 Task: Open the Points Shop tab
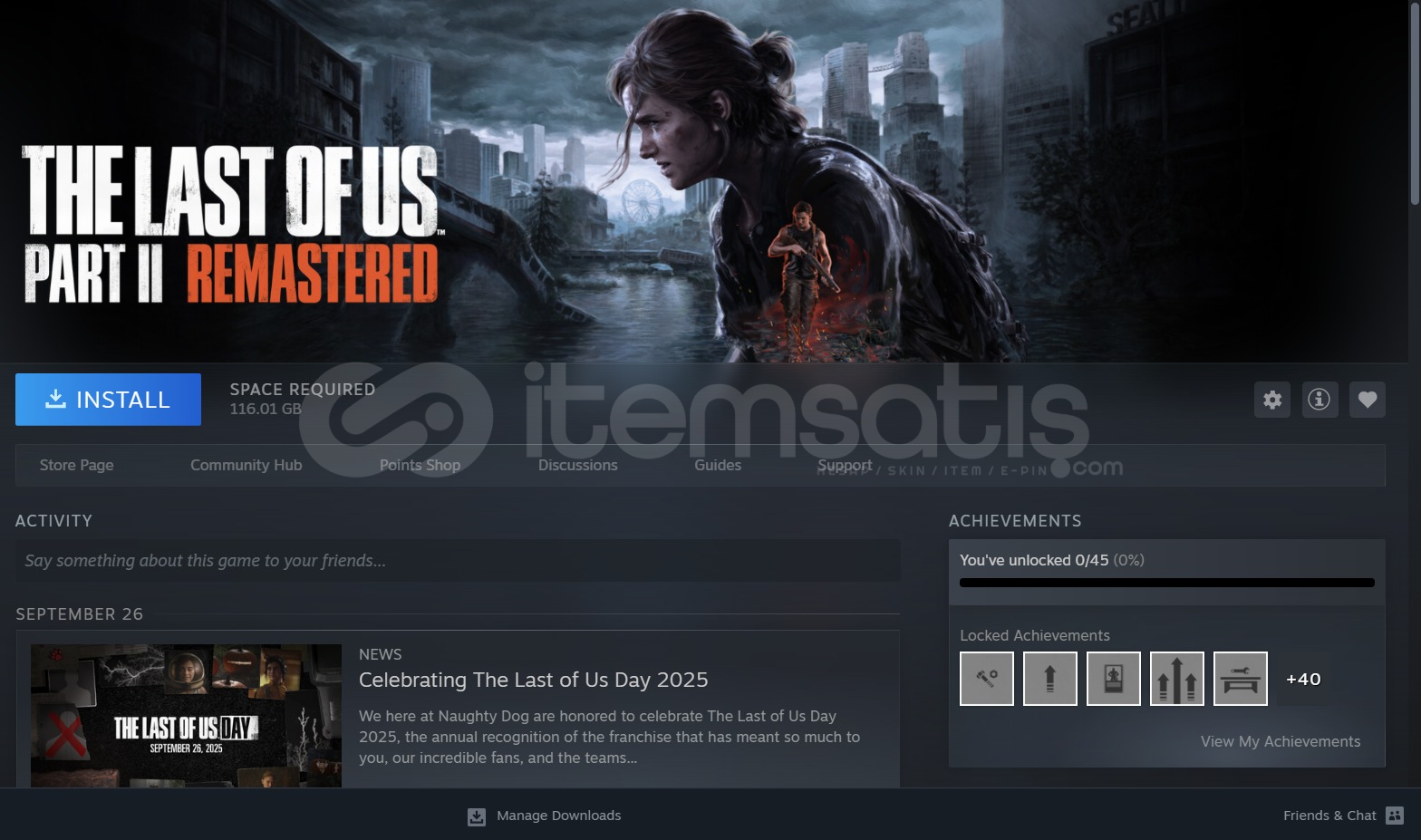coord(420,465)
